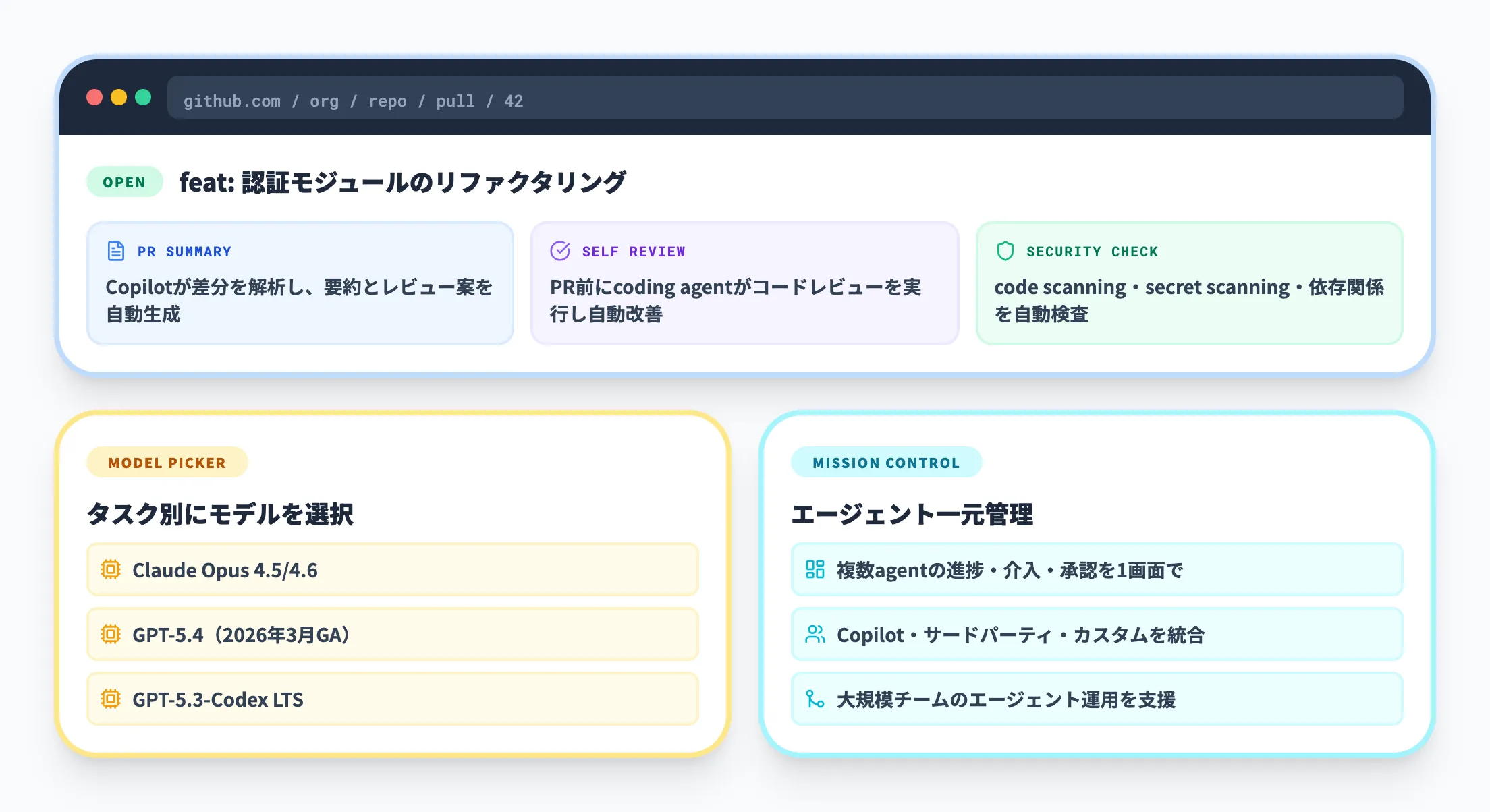Click the people icon in Copilot統合 row

(x=817, y=634)
